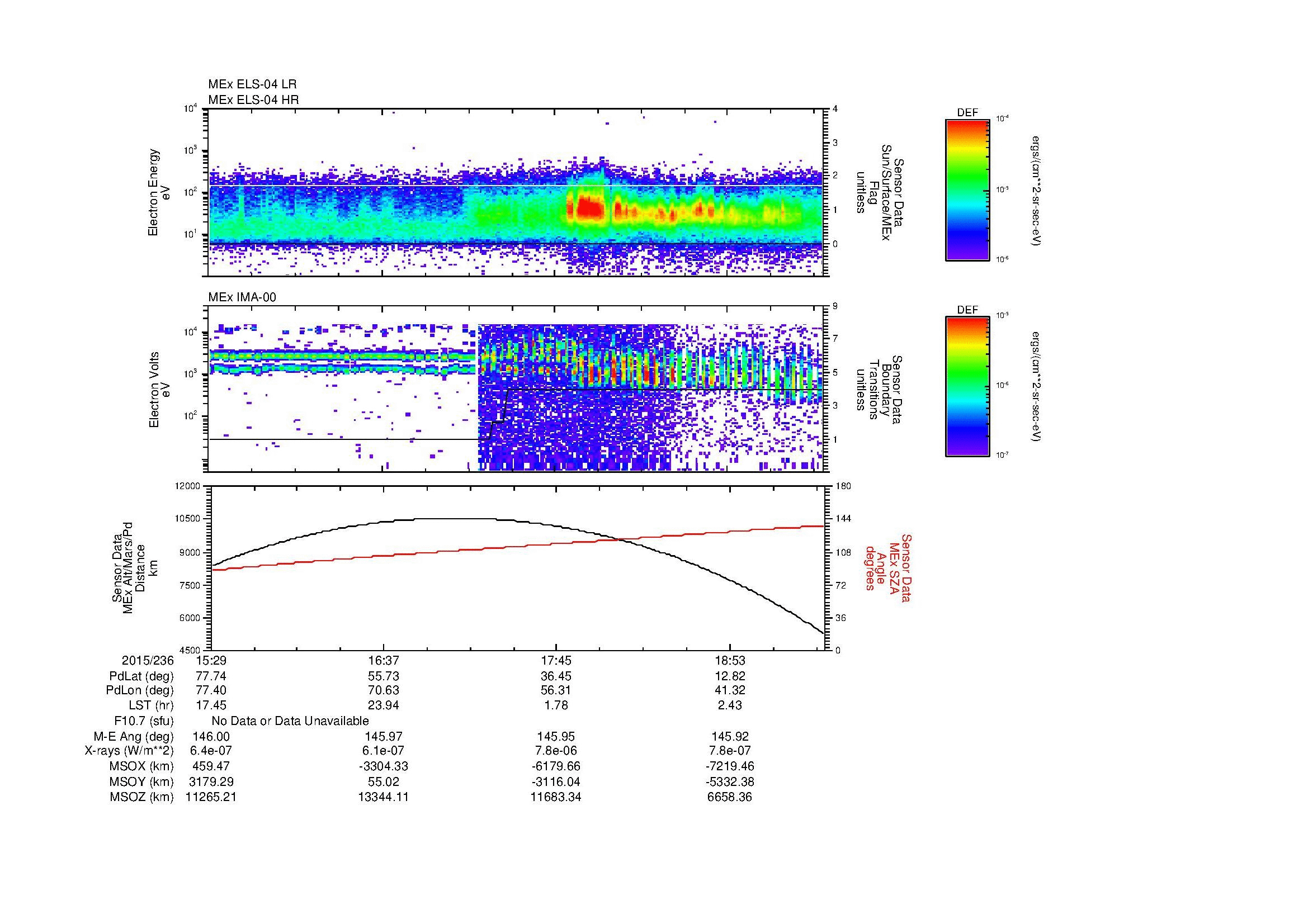
Task: Click the 'PdLat (deg)' row label
Action: [141, 676]
